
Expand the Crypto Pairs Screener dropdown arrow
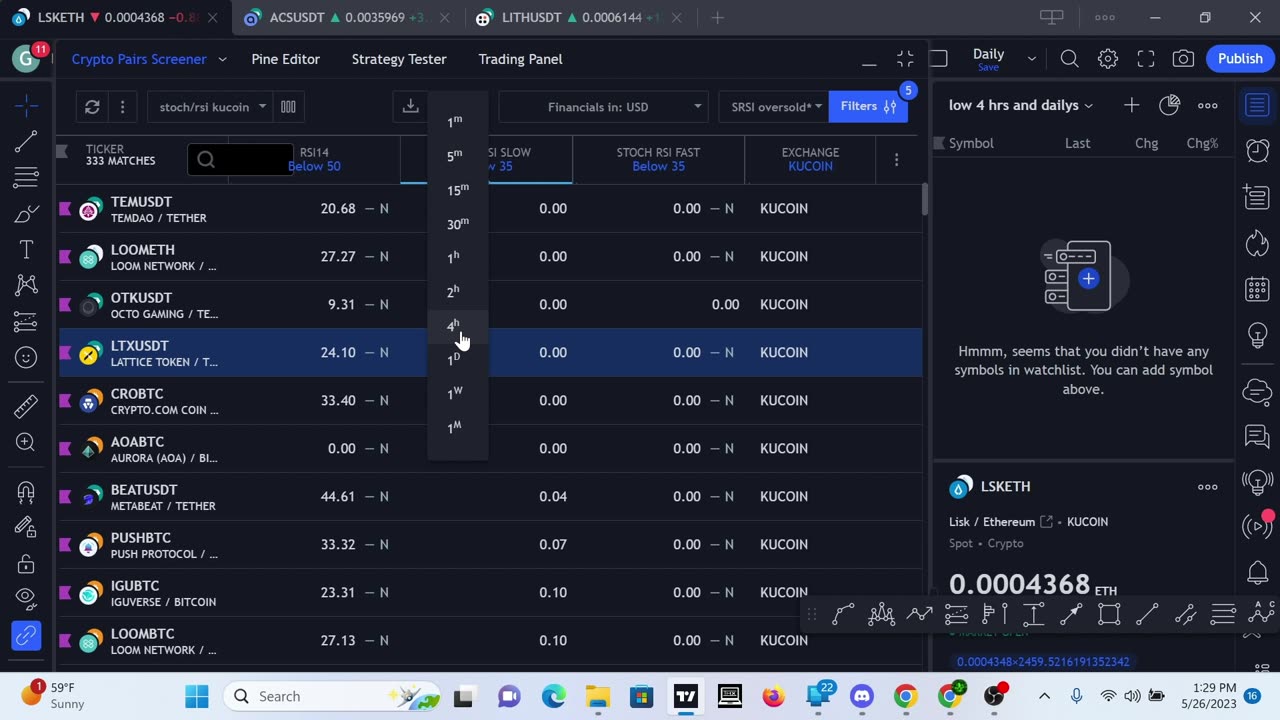222,60
